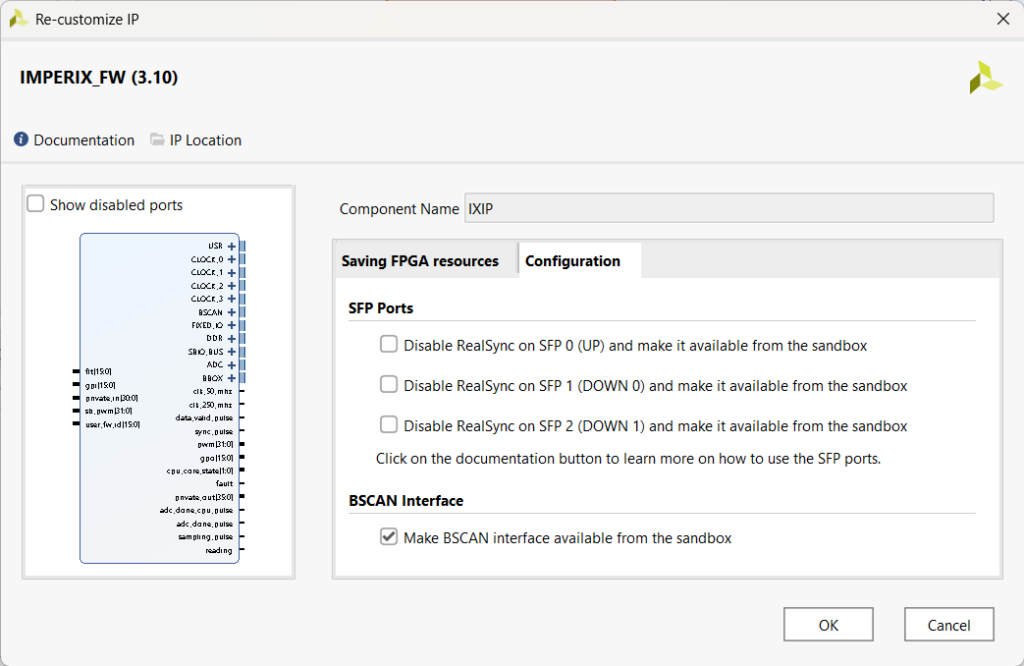Viewport: 1024px width, 666px height.
Task: Click the plus icon next to SBIO_BUS
Action: (x=231, y=352)
